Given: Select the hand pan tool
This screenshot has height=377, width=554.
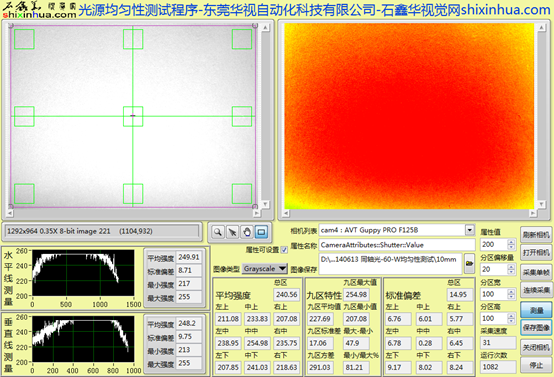Looking at the screenshot, I should click(247, 232).
